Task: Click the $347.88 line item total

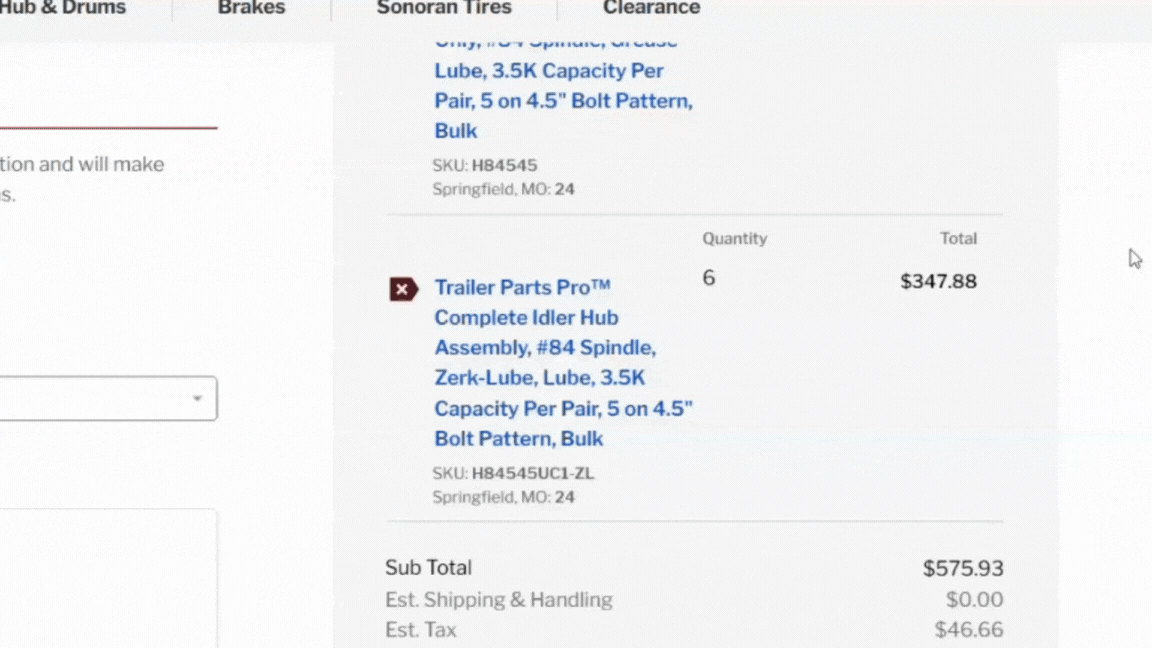Action: click(938, 281)
